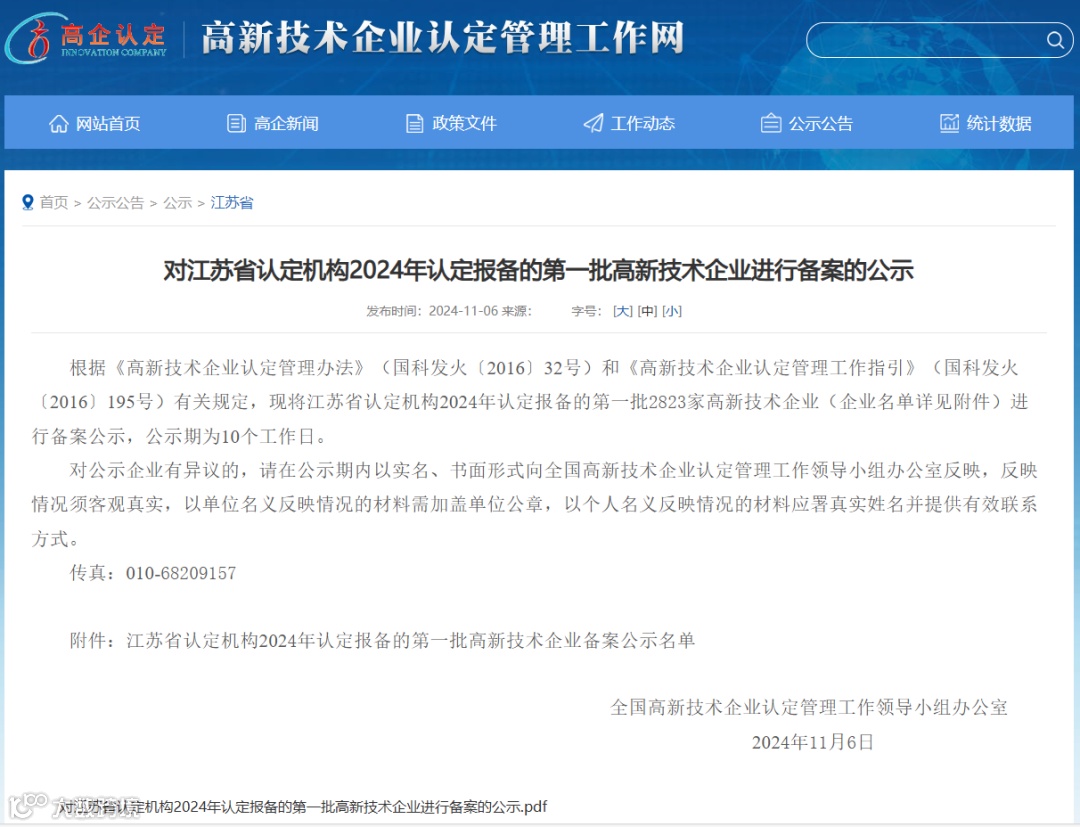The width and height of the screenshot is (1080, 827).
Task: Click the site title 高新技术企业认定管理工作网
Action: tap(442, 38)
